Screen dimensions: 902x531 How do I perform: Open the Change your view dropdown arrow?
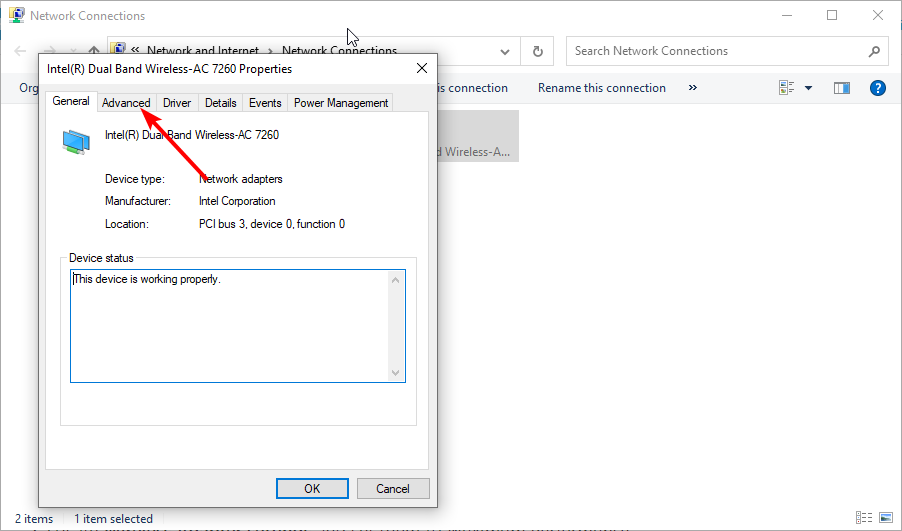coord(808,88)
